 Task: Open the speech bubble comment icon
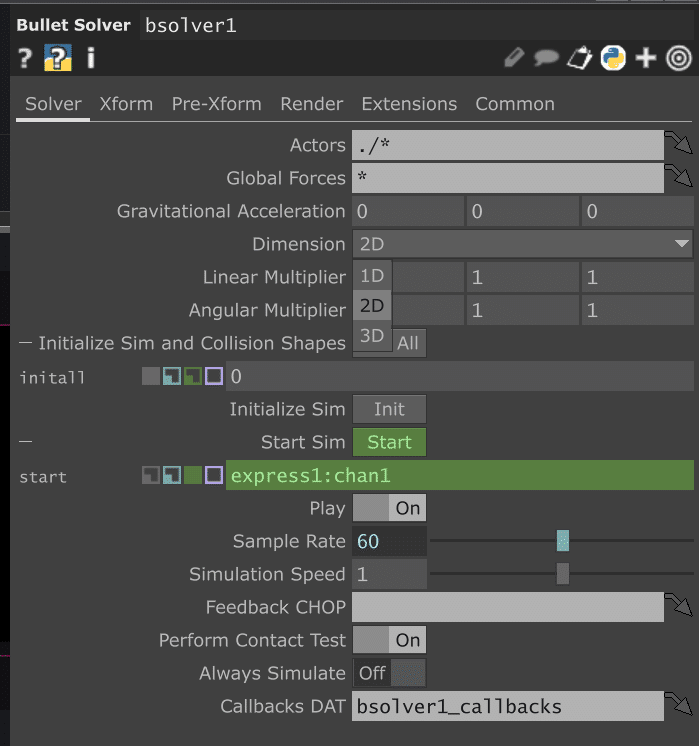pyautogui.click(x=546, y=58)
